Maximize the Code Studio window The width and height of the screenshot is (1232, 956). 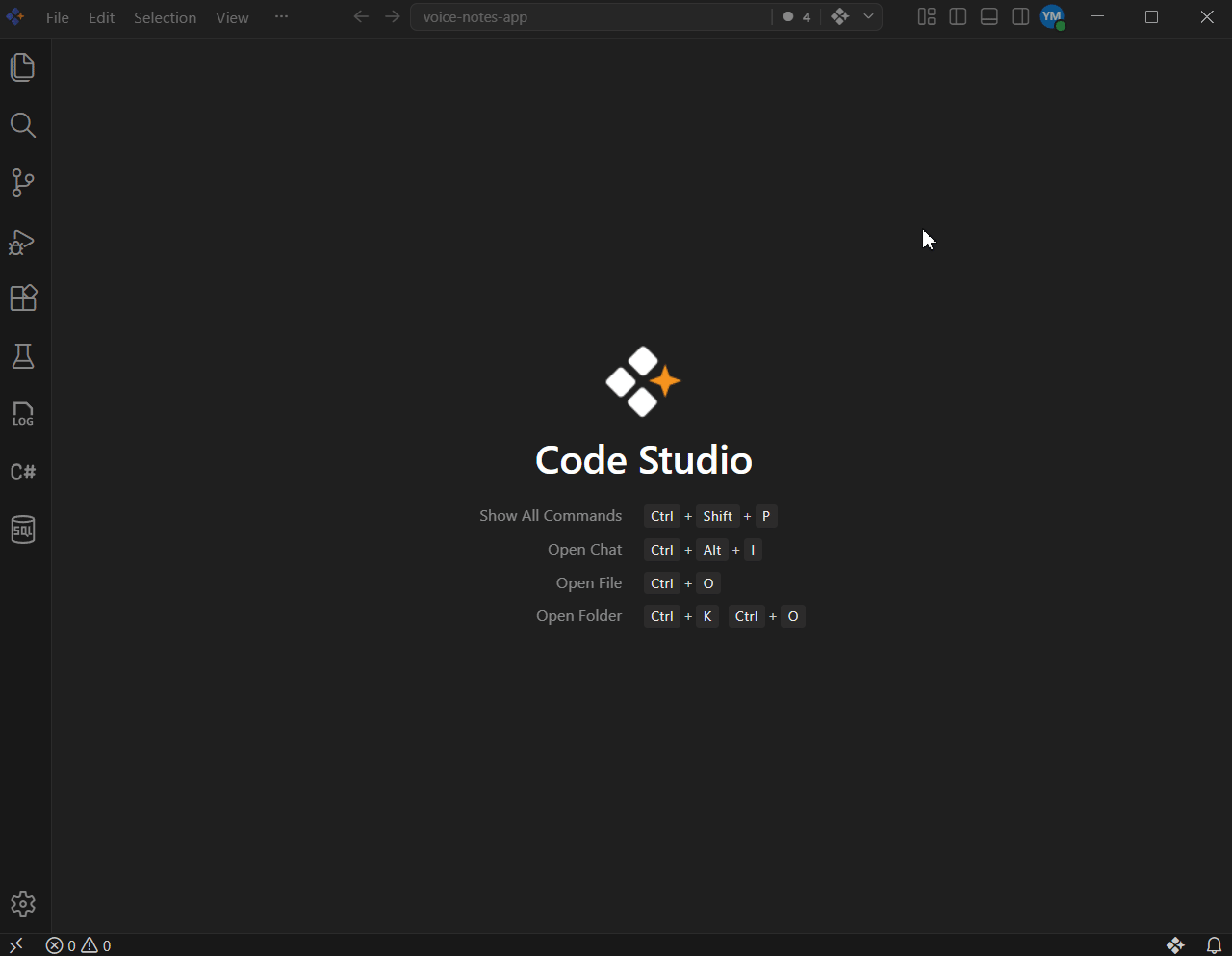[x=1151, y=16]
